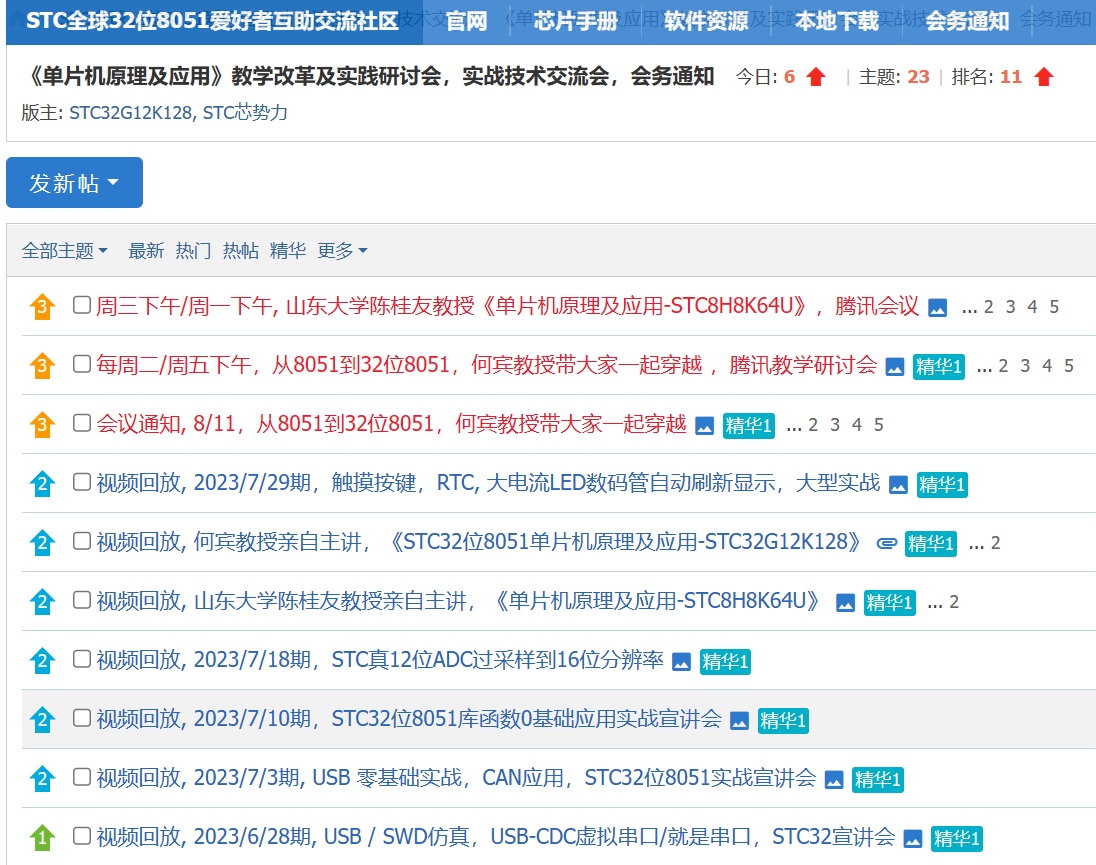Click the image attachment icon on the 2023/7/10期 thread

740,720
